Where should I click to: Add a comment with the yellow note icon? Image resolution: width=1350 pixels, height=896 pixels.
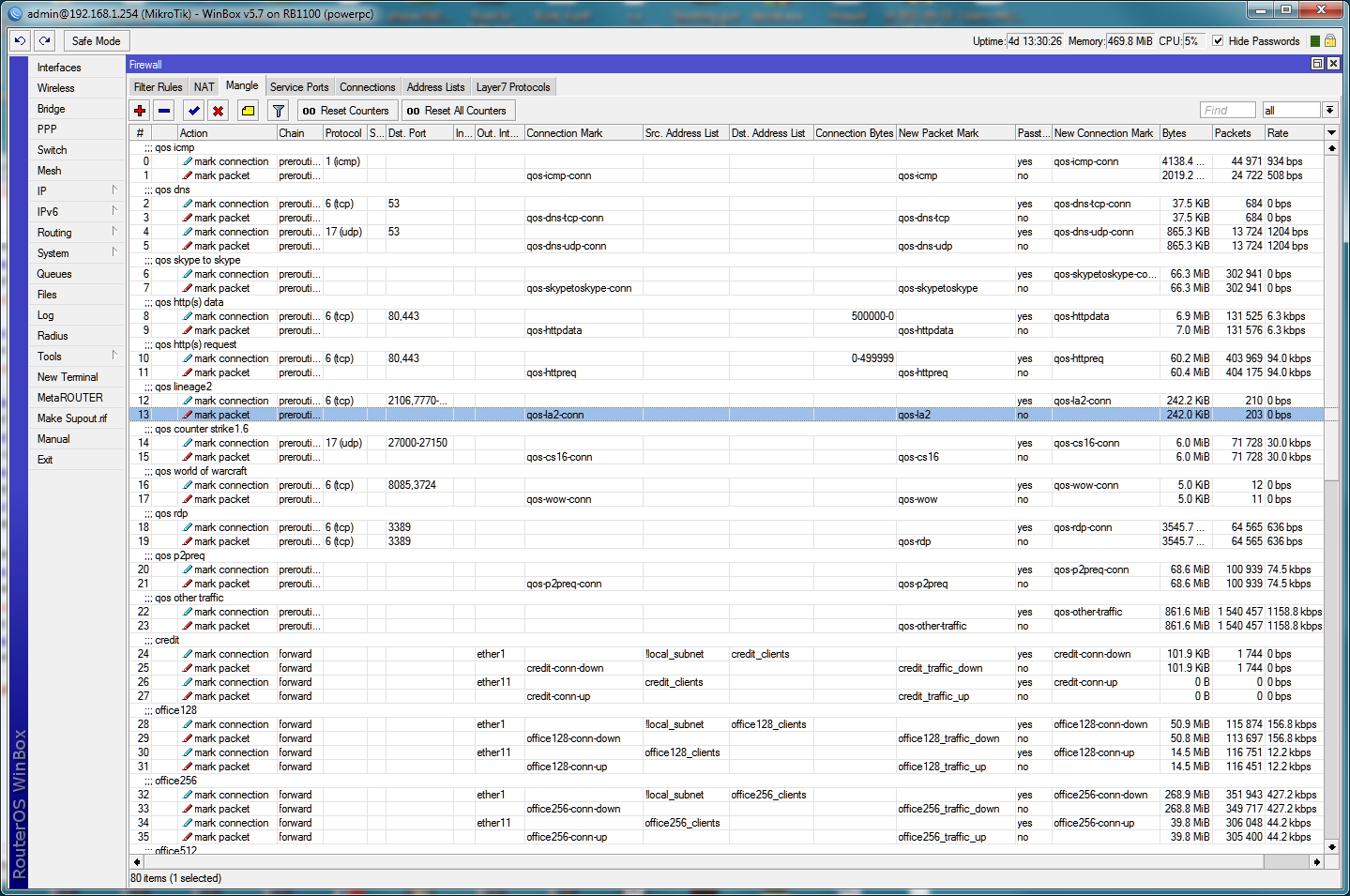click(248, 111)
